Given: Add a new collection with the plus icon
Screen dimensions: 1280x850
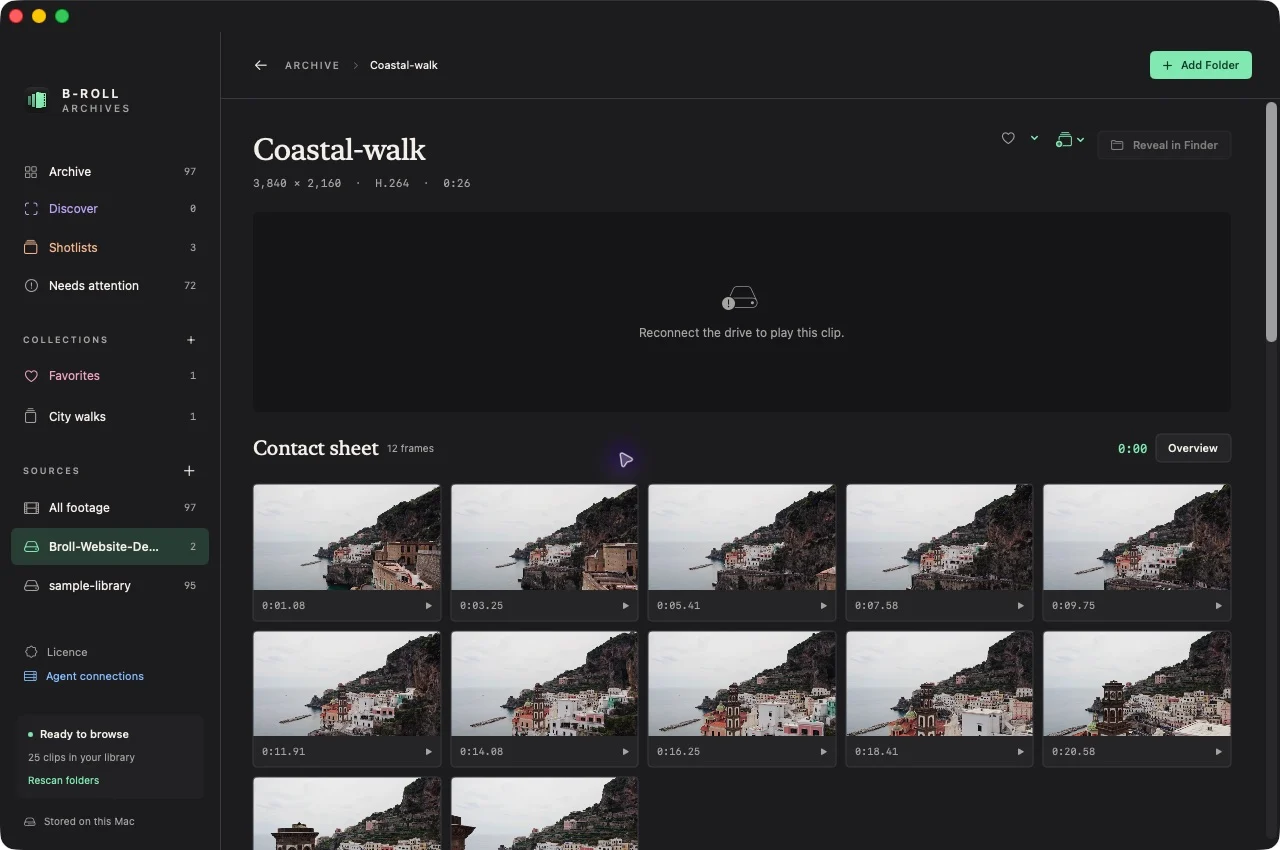Looking at the screenshot, I should (191, 340).
